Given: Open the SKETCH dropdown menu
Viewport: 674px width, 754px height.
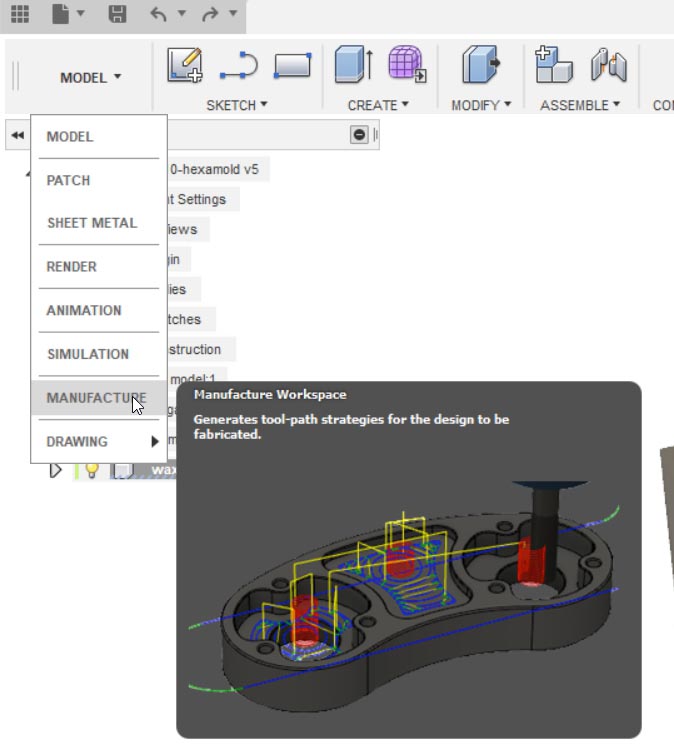Looking at the screenshot, I should tap(237, 105).
